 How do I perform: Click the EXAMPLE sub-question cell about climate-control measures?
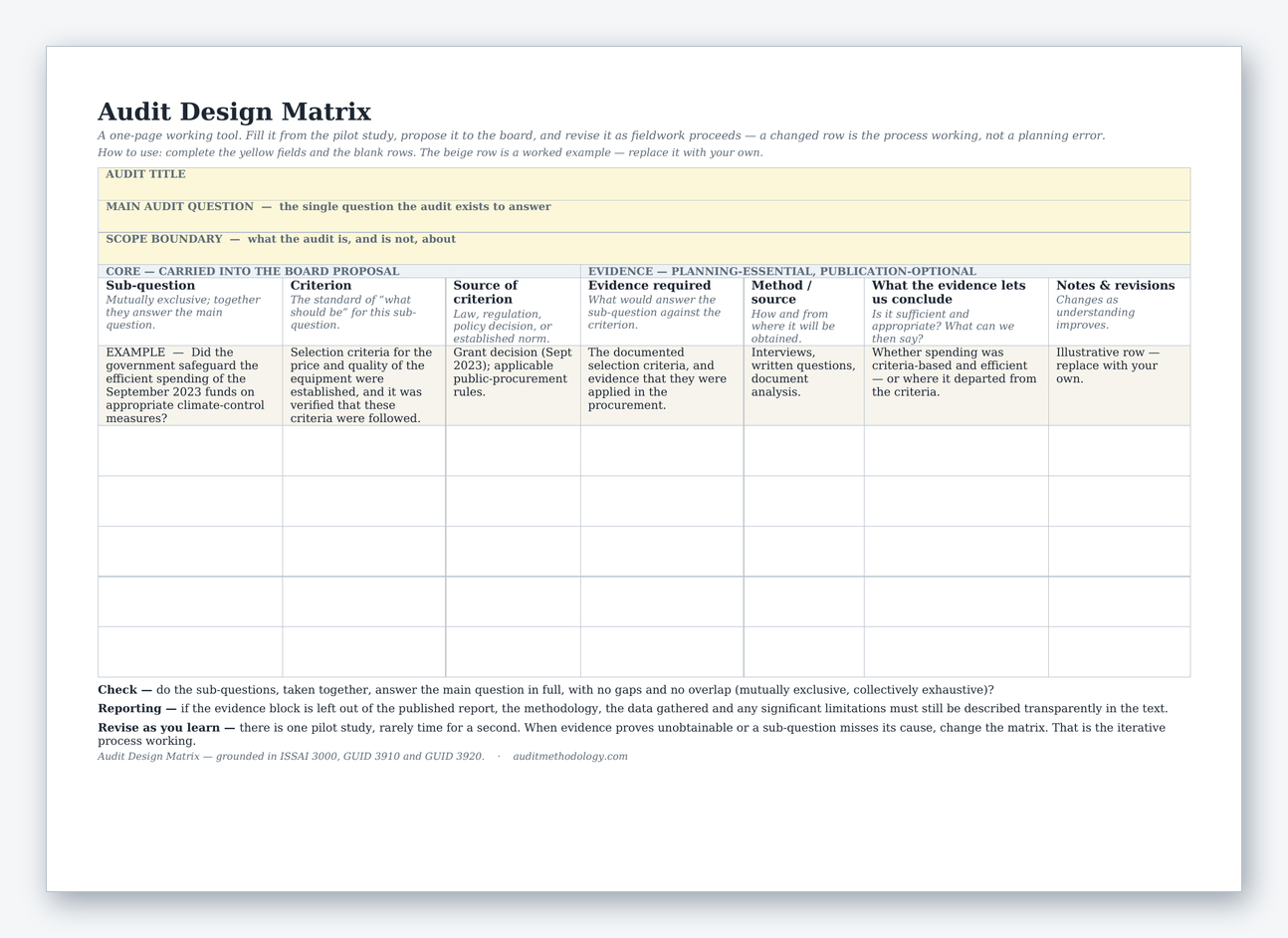click(190, 385)
